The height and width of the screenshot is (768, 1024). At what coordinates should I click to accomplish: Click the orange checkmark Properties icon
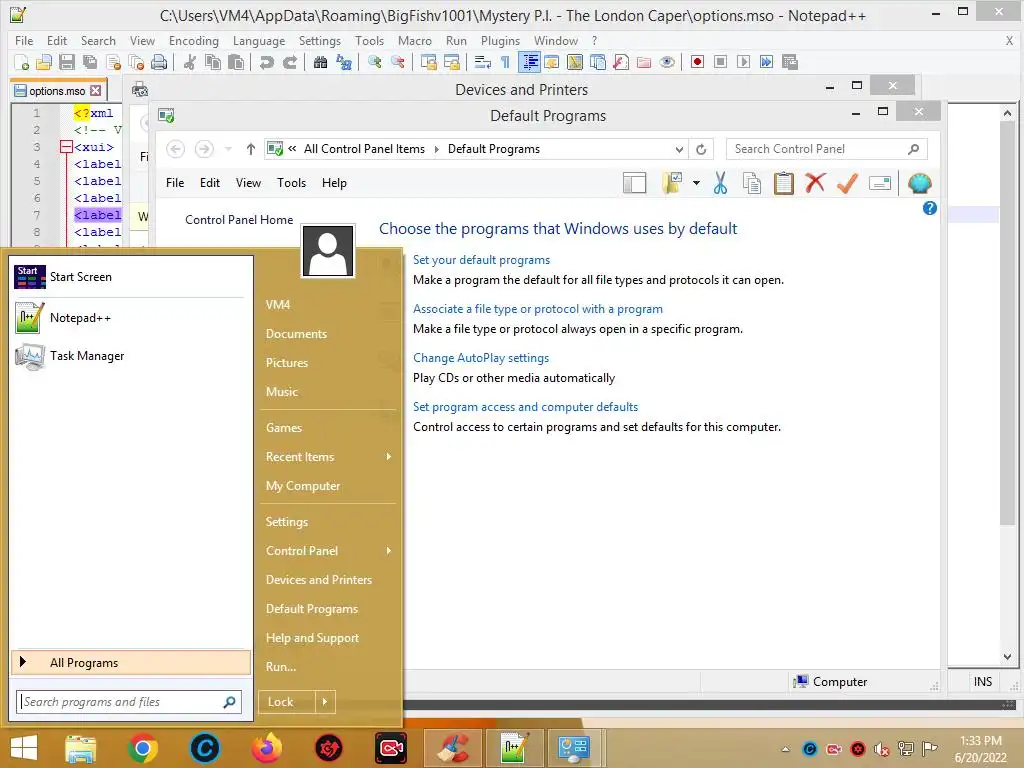pos(847,184)
